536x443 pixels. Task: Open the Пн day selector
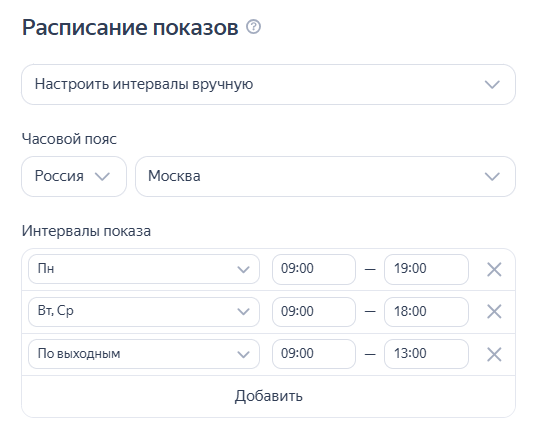[x=144, y=269]
